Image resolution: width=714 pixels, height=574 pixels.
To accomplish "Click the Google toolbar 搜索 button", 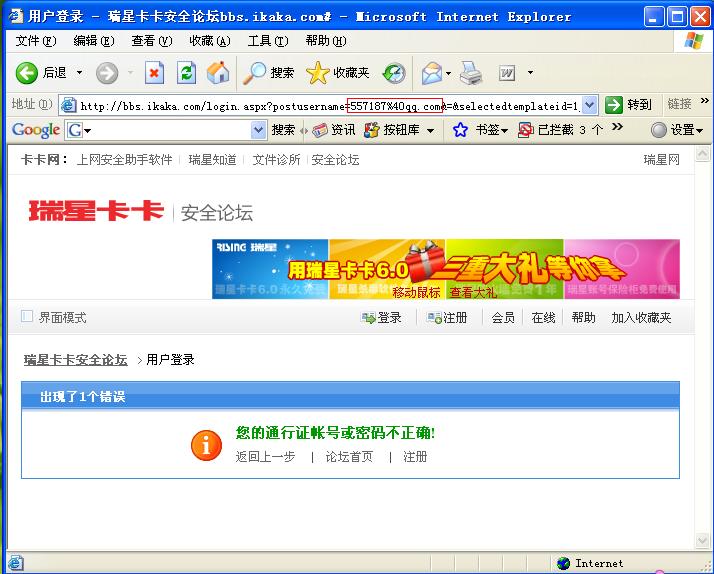I will tap(283, 130).
